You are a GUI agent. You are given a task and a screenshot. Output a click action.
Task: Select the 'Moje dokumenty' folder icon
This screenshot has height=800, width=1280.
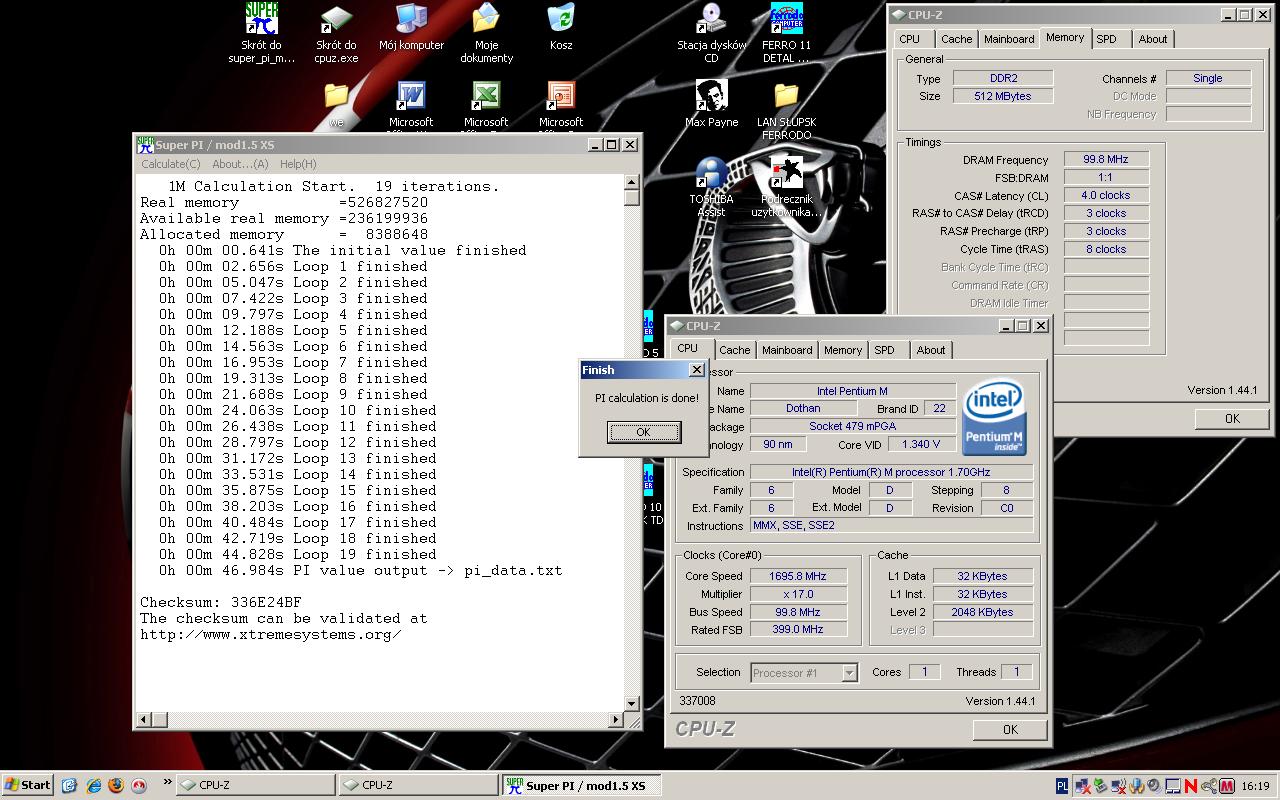click(486, 19)
